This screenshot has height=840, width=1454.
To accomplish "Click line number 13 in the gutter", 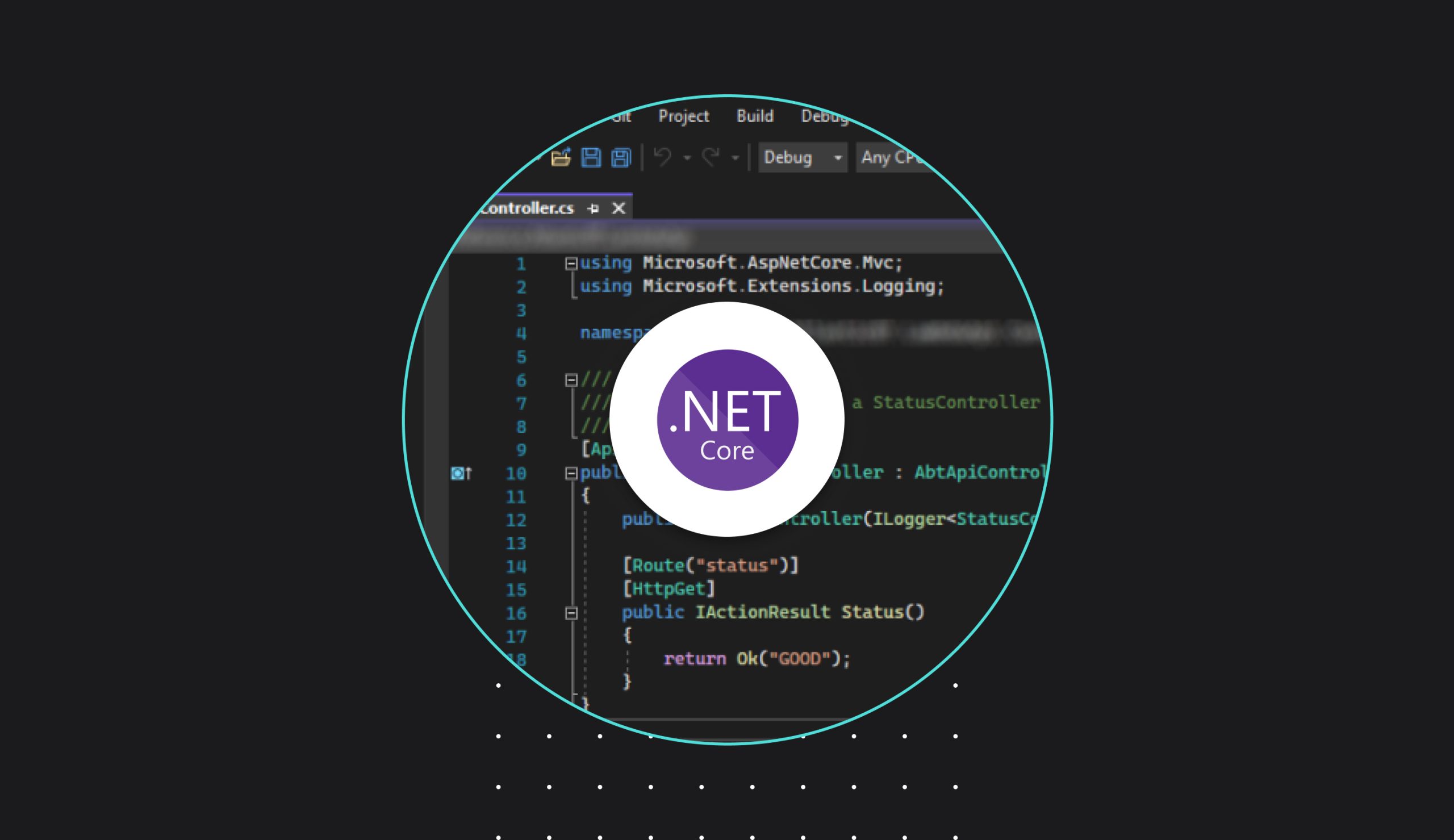I will [516, 544].
